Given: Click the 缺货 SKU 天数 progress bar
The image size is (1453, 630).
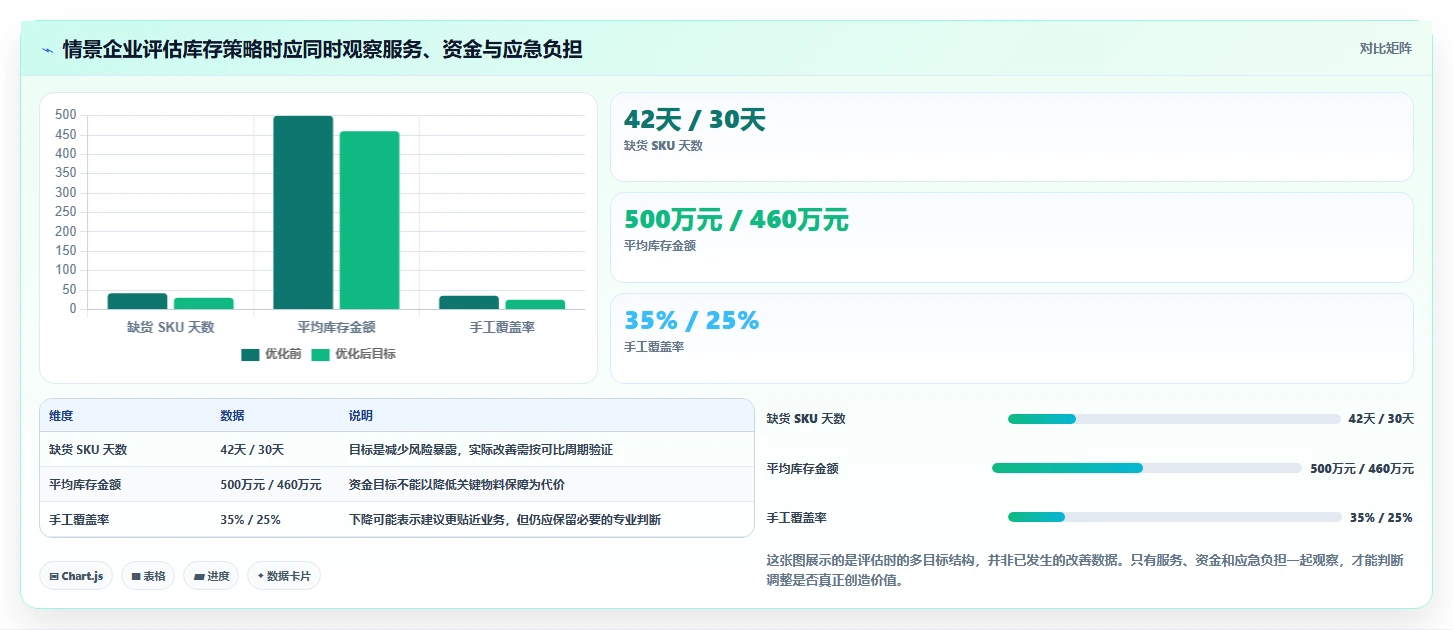Looking at the screenshot, I should click(1174, 419).
